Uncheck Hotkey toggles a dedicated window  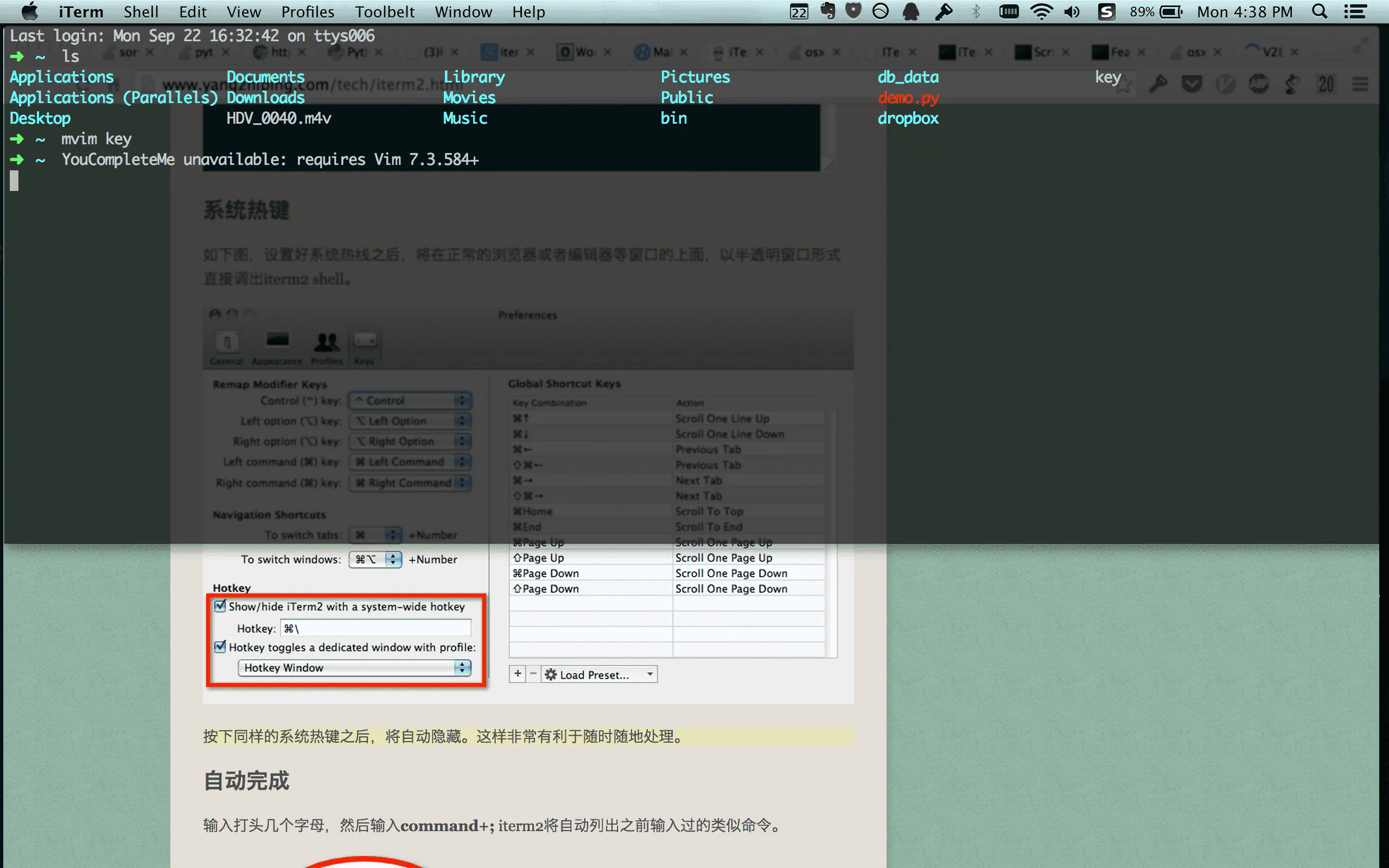220,647
